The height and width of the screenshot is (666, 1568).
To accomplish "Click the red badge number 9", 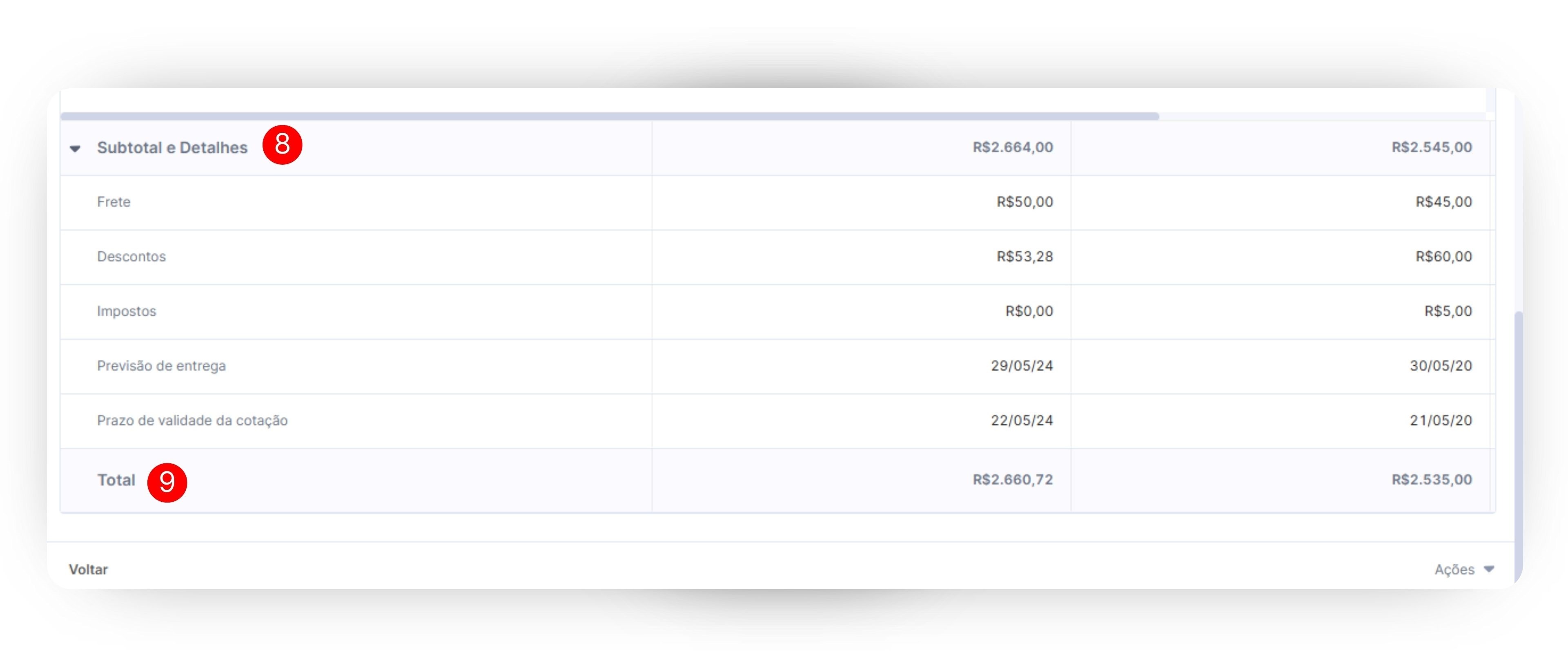I will [167, 482].
